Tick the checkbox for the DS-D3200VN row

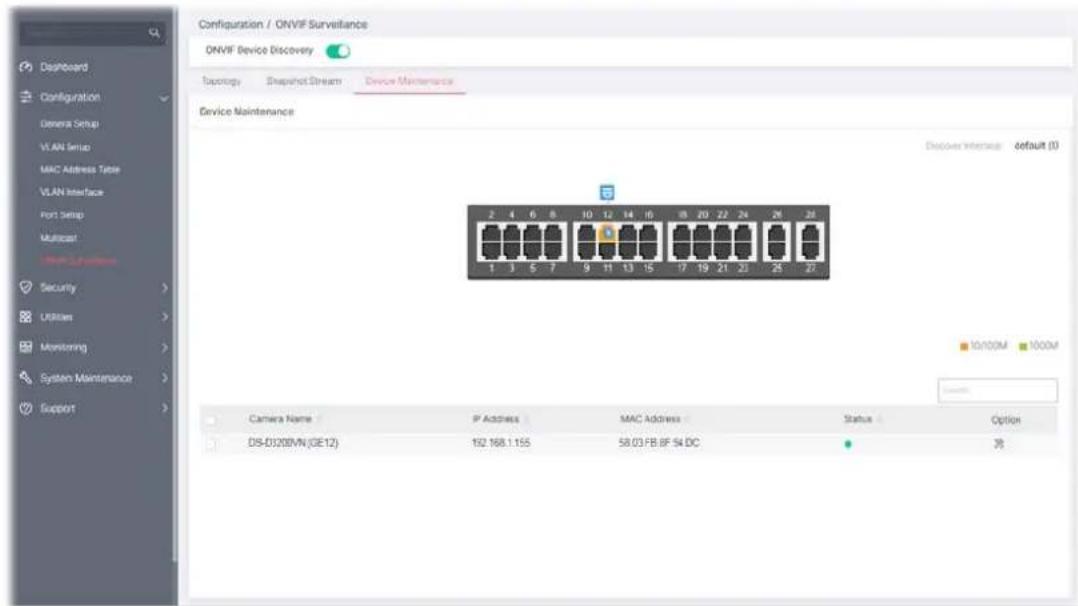(212, 444)
